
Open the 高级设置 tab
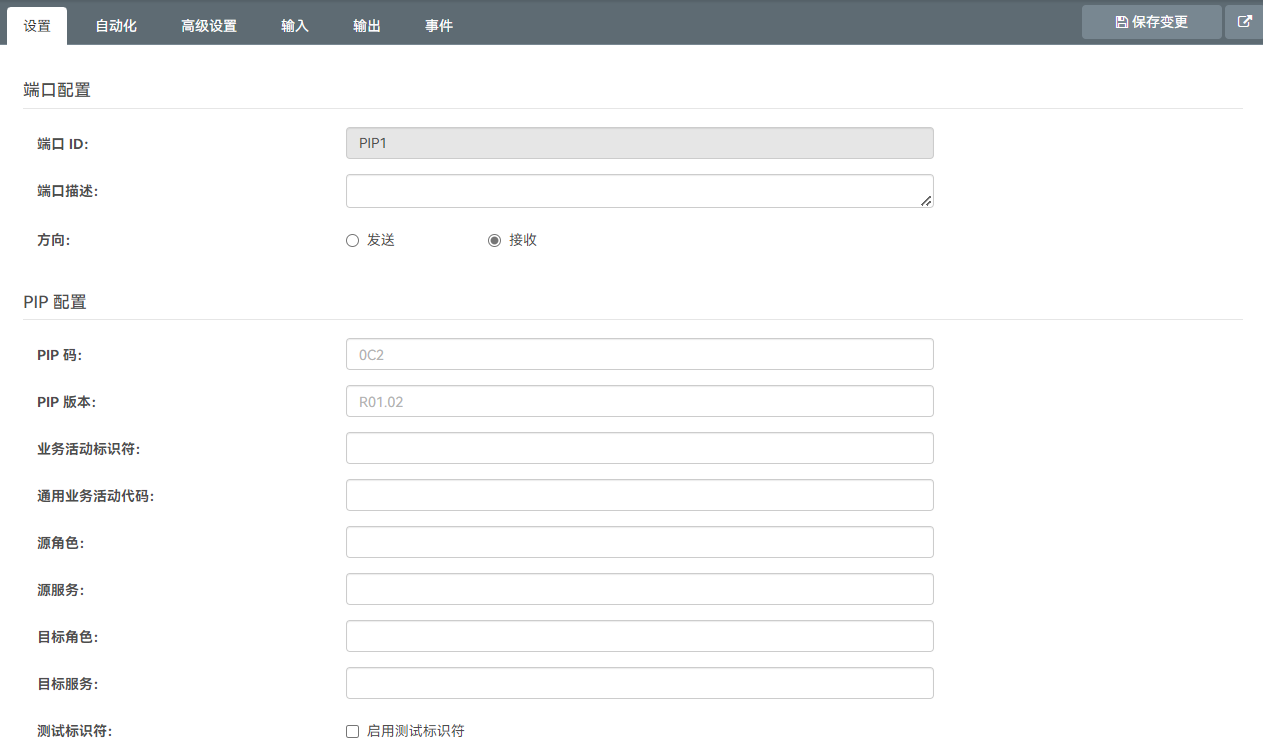click(x=209, y=26)
